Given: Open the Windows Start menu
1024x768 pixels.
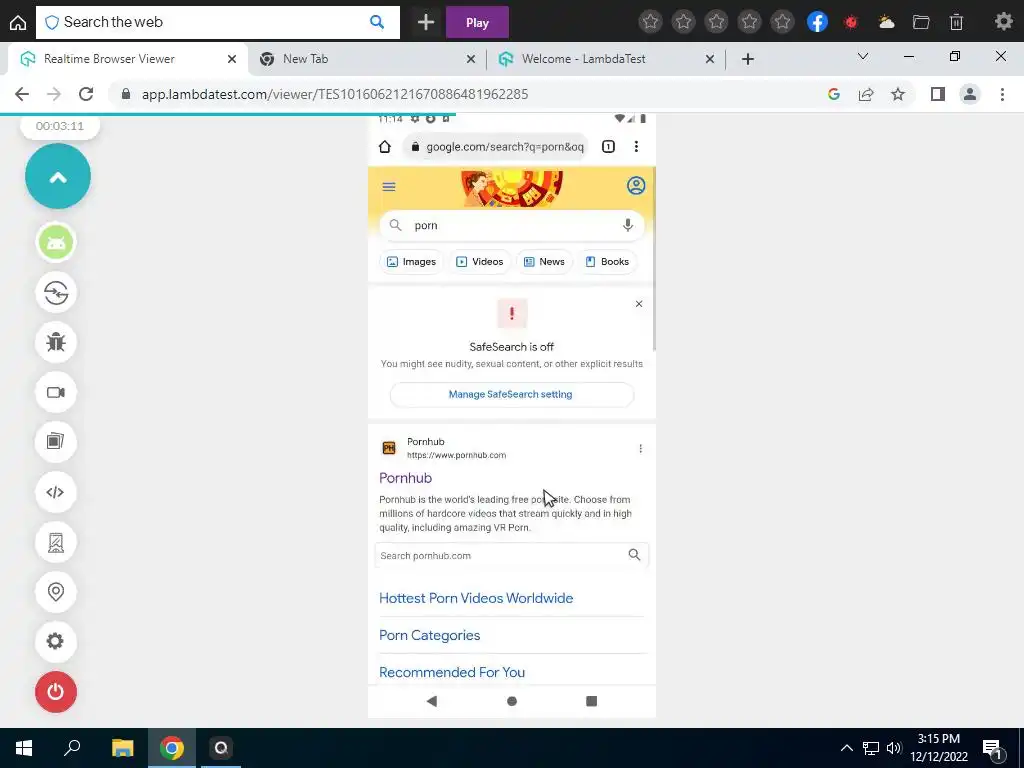Looking at the screenshot, I should tap(24, 748).
